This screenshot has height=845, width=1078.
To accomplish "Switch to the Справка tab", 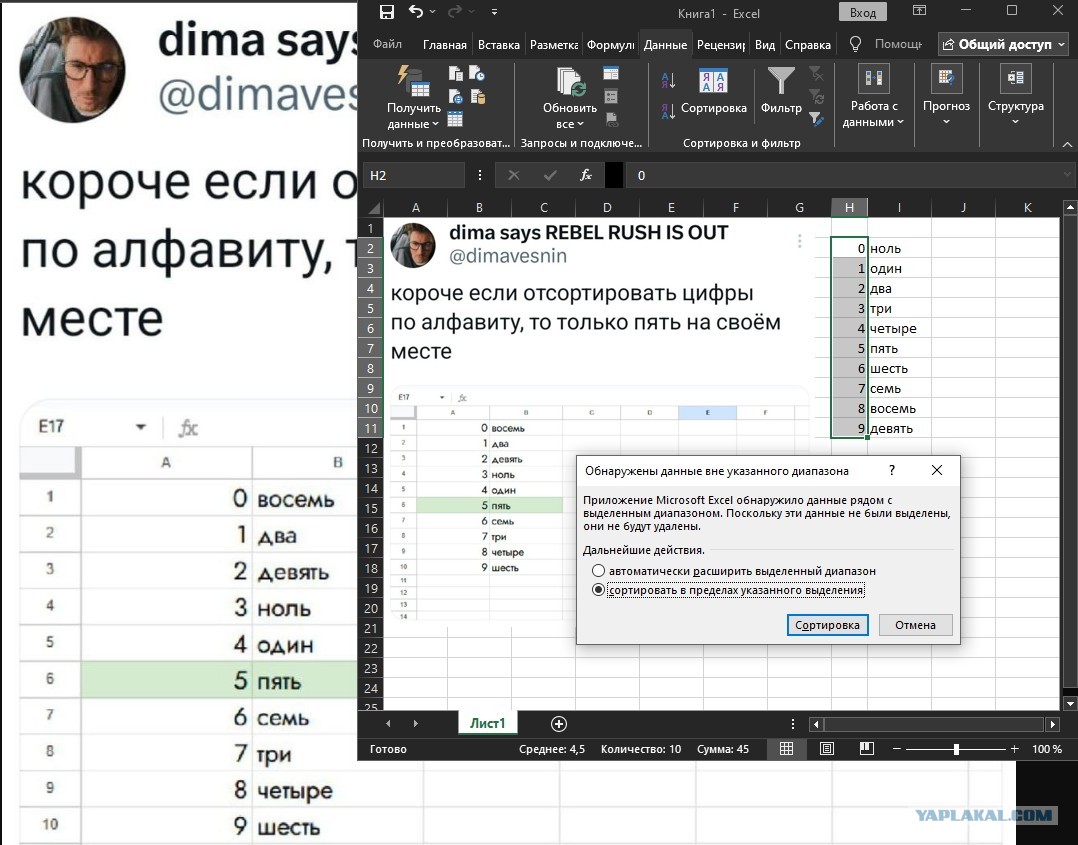I will coord(808,45).
